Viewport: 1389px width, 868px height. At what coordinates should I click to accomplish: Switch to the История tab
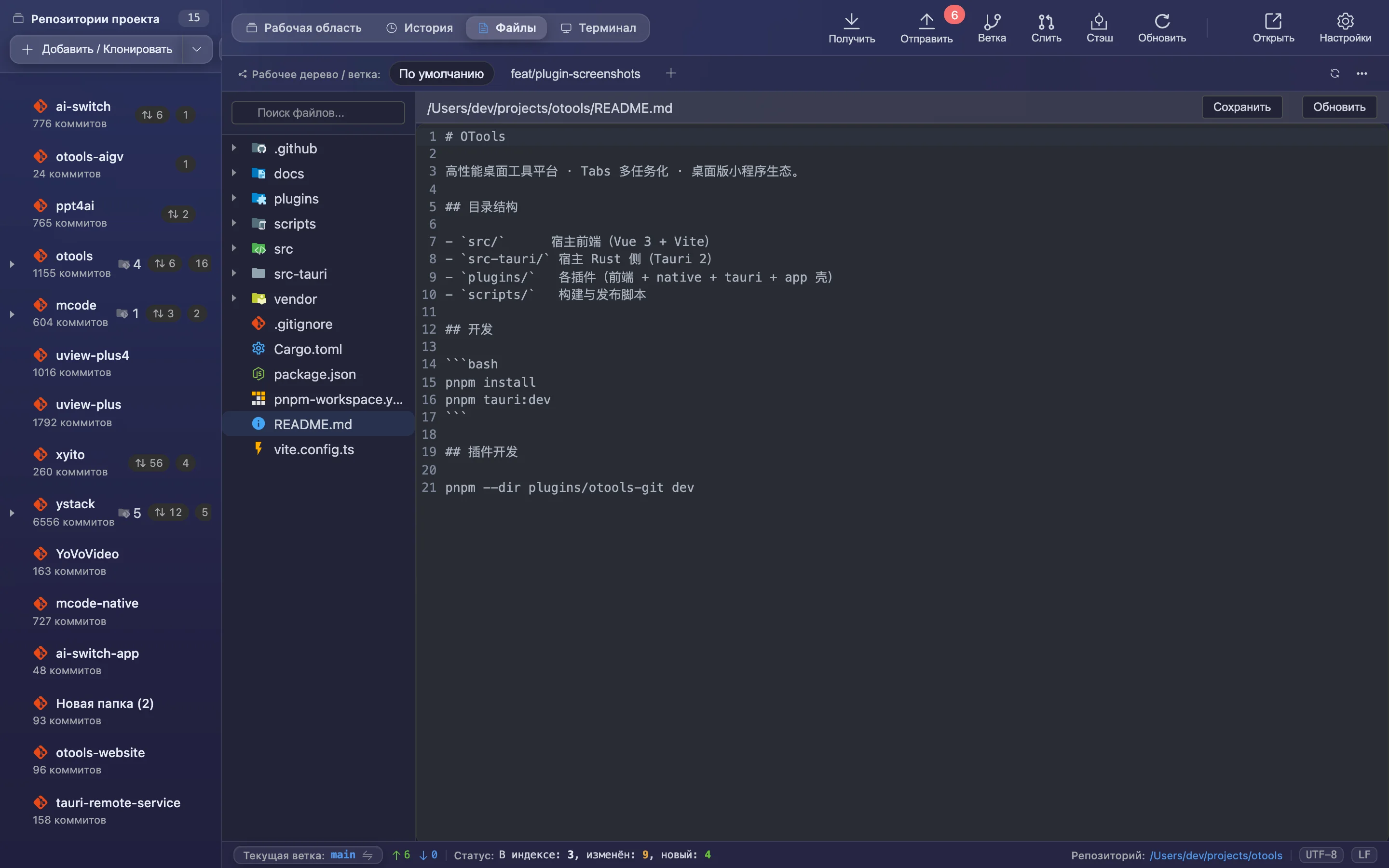pos(420,27)
